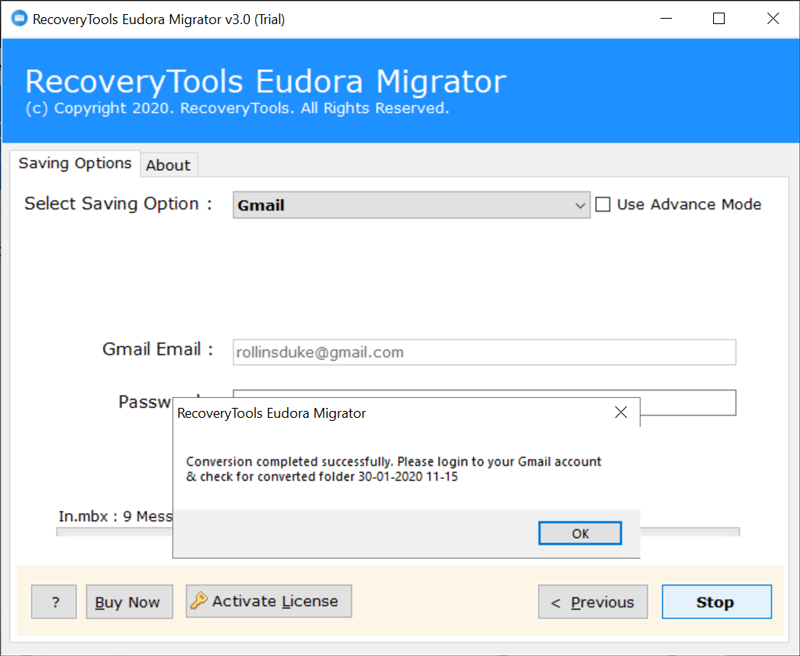This screenshot has height=656, width=800.
Task: Enable the Use Advance Mode checkbox
Action: tap(603, 205)
